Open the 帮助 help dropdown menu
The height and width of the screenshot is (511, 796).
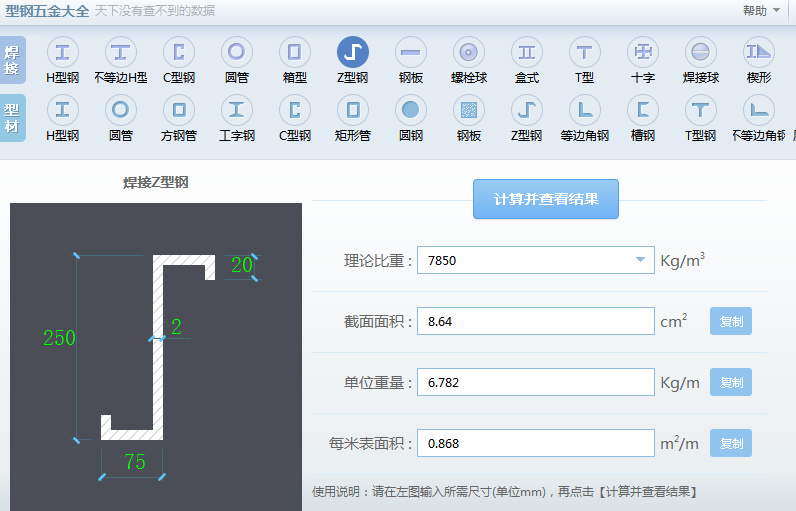(761, 11)
